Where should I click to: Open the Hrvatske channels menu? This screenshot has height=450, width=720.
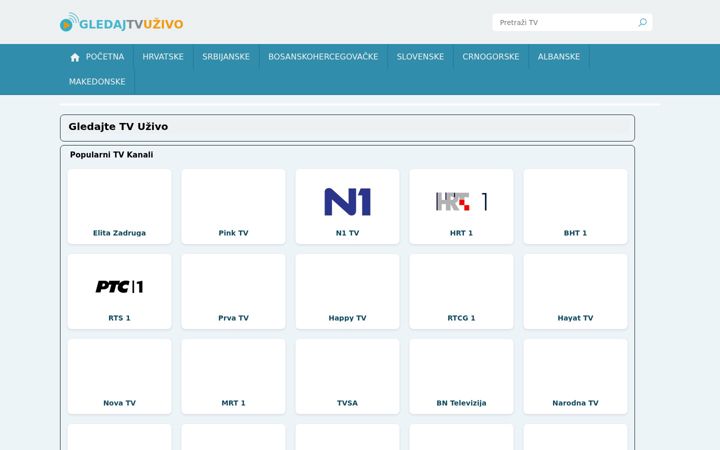(x=163, y=56)
